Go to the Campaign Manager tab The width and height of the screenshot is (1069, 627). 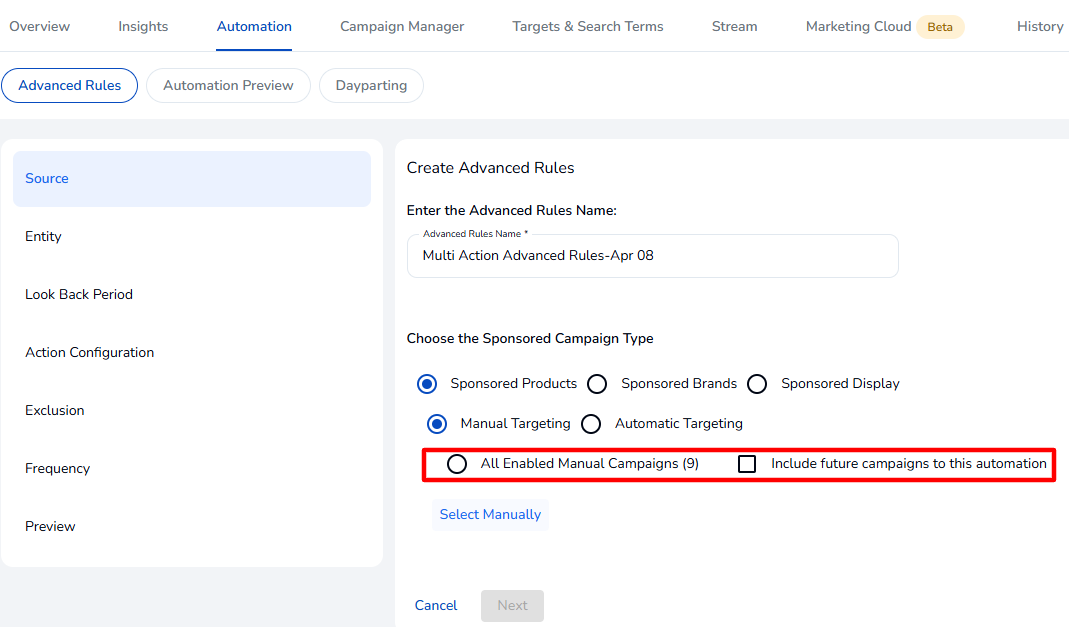click(x=402, y=26)
